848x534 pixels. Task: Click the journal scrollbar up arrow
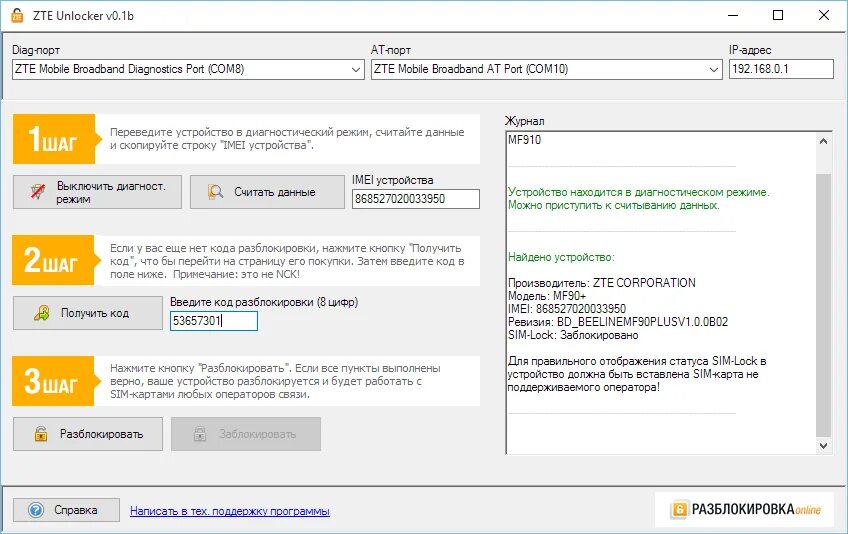pos(823,141)
